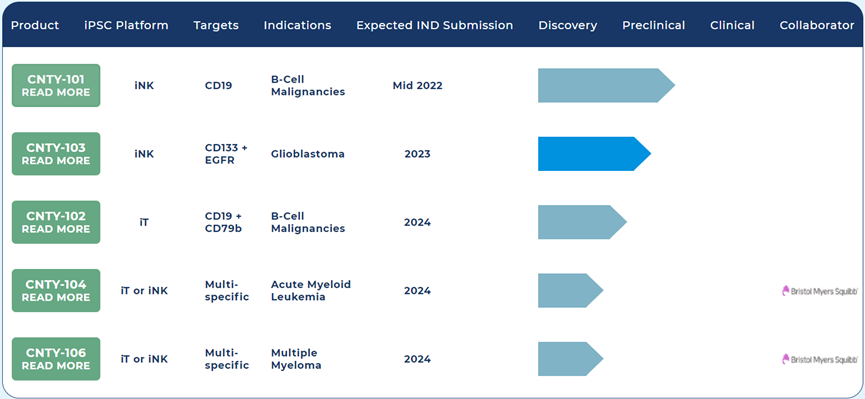Select CNTY-102 progress arrow bar
Image resolution: width=865 pixels, height=399 pixels.
click(583, 222)
